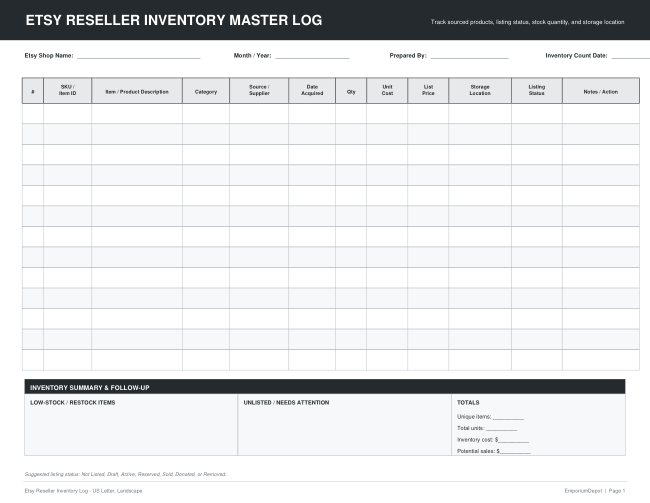650x503 pixels.
Task: Select the 'Unit Cost' column header
Action: click(x=387, y=90)
